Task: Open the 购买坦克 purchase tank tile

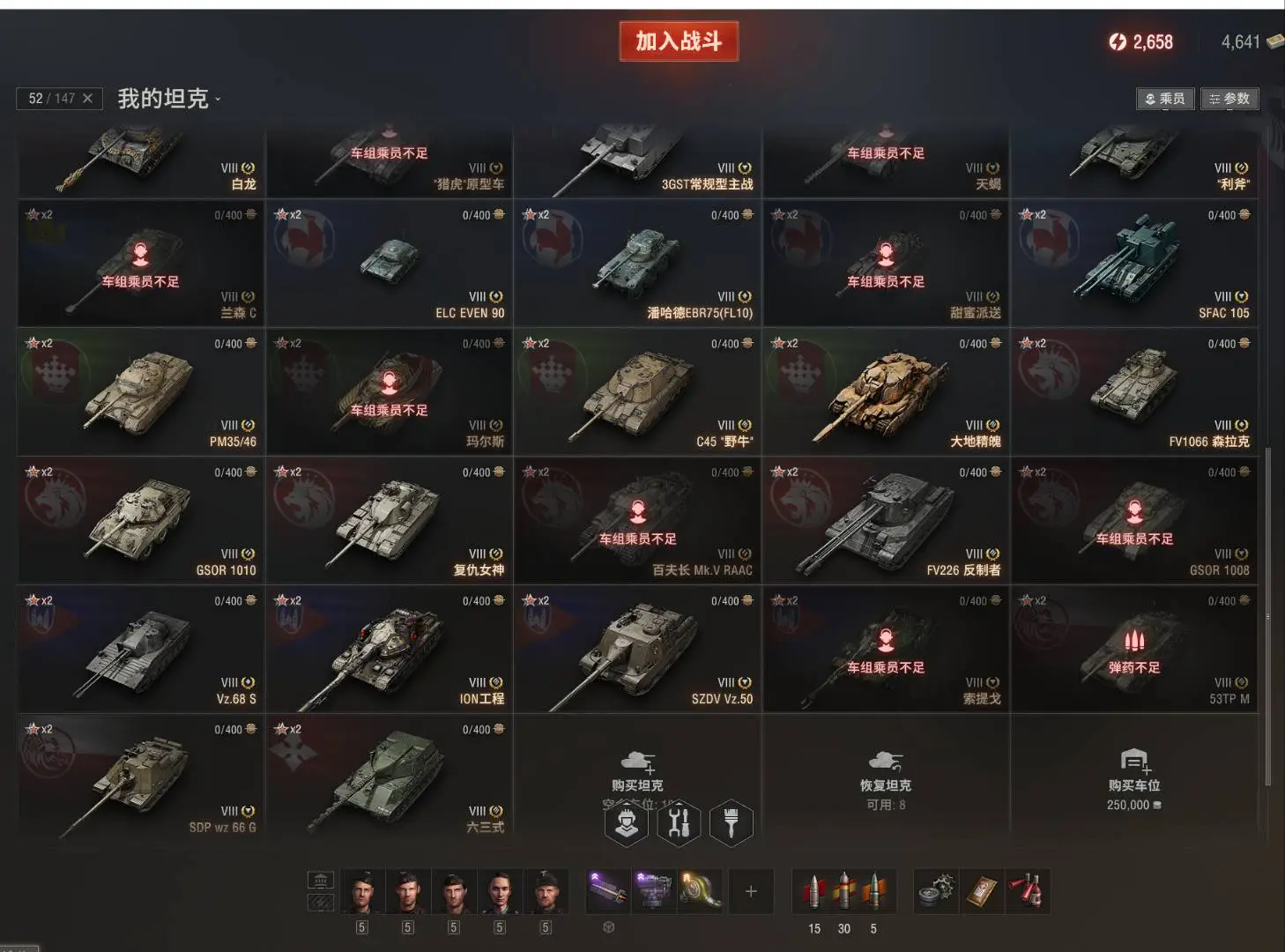Action: tap(637, 776)
